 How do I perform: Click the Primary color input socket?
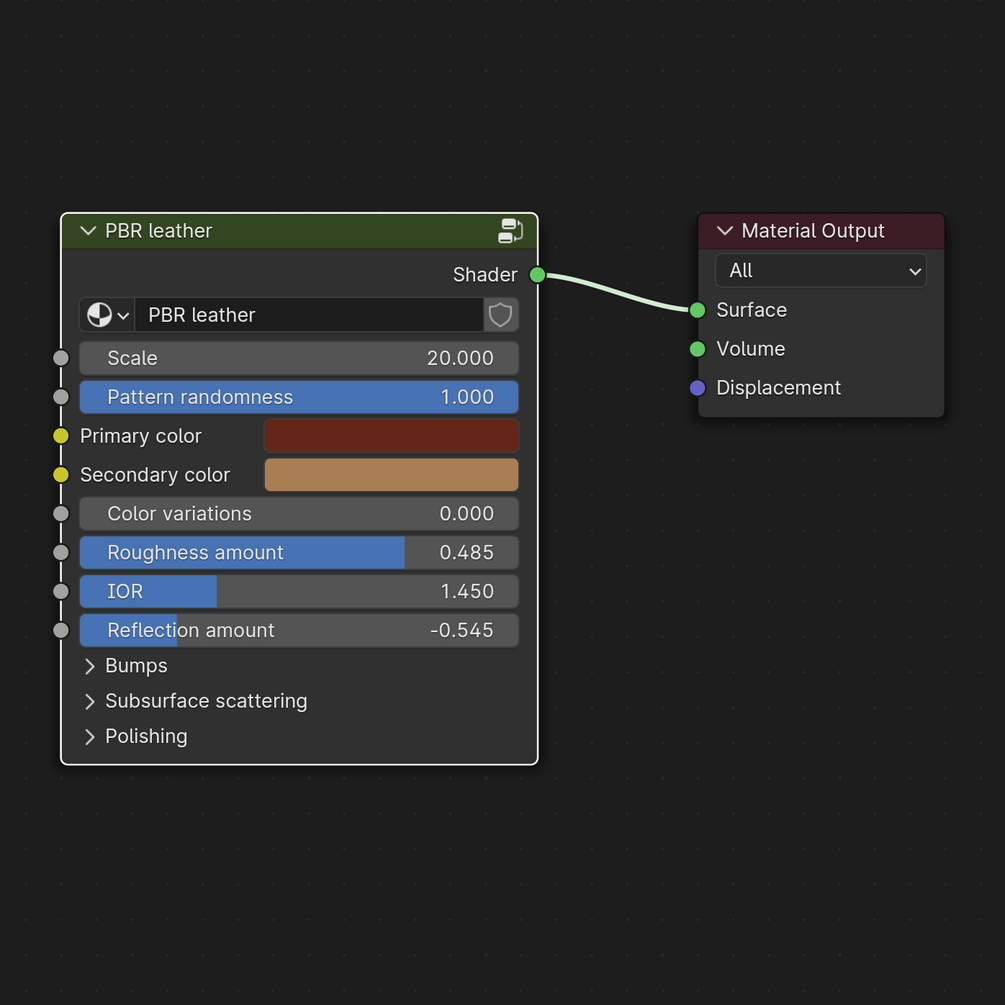coord(61,436)
